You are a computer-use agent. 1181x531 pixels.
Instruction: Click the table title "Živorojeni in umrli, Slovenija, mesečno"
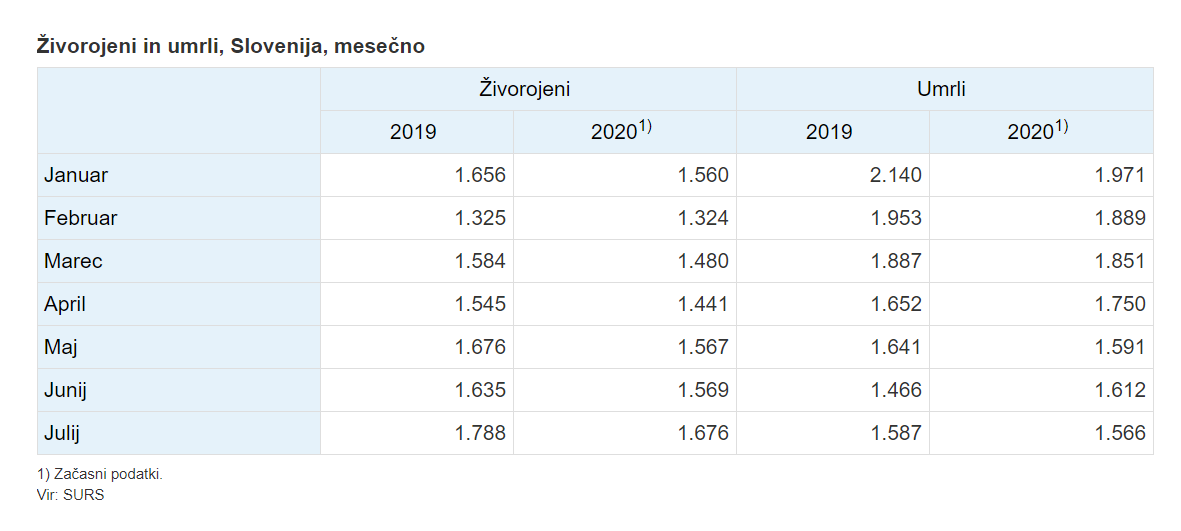click(230, 46)
